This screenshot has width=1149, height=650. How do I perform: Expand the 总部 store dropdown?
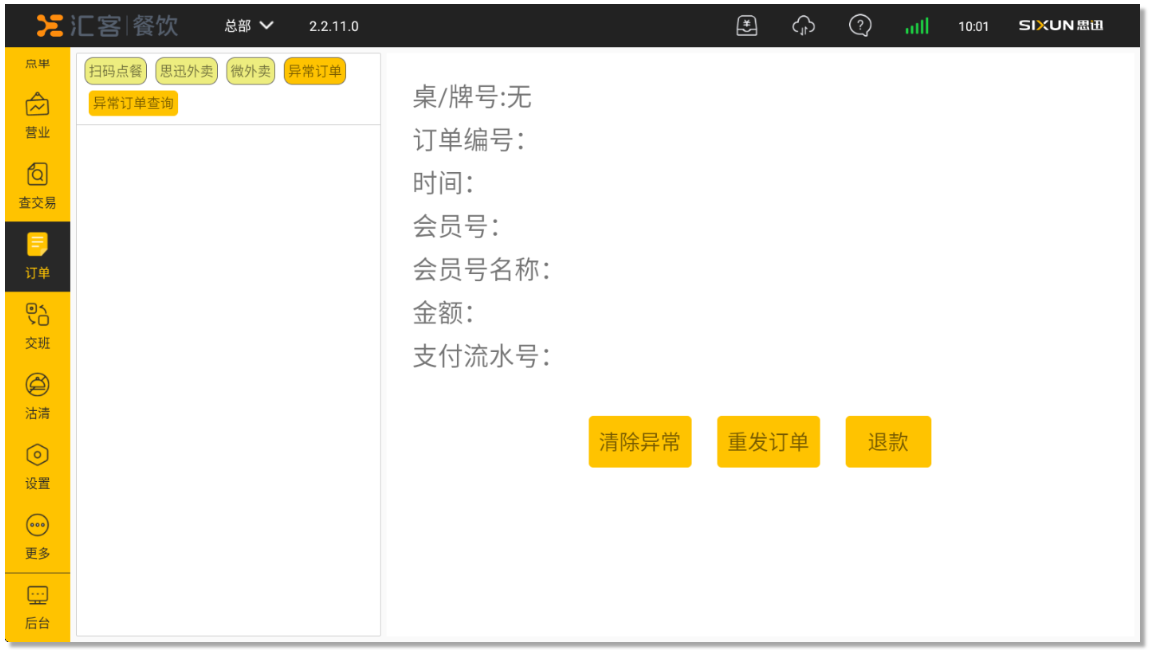point(249,26)
